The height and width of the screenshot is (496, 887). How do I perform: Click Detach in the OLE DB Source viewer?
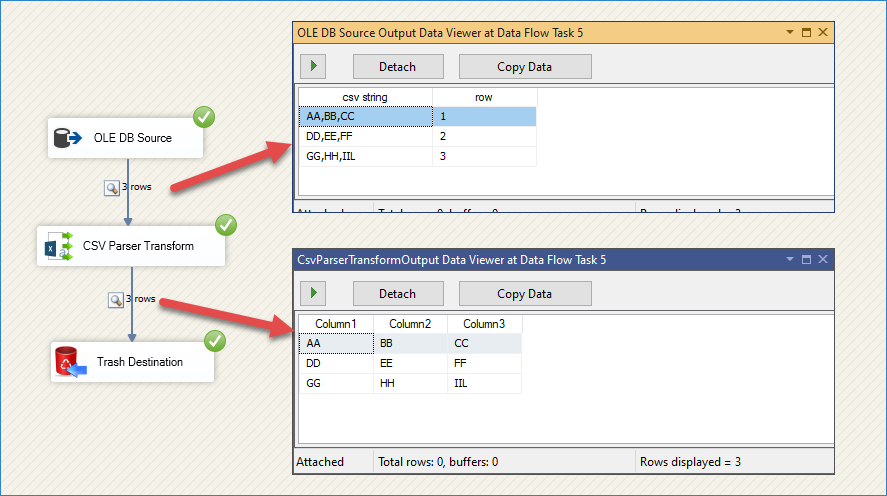[x=397, y=67]
